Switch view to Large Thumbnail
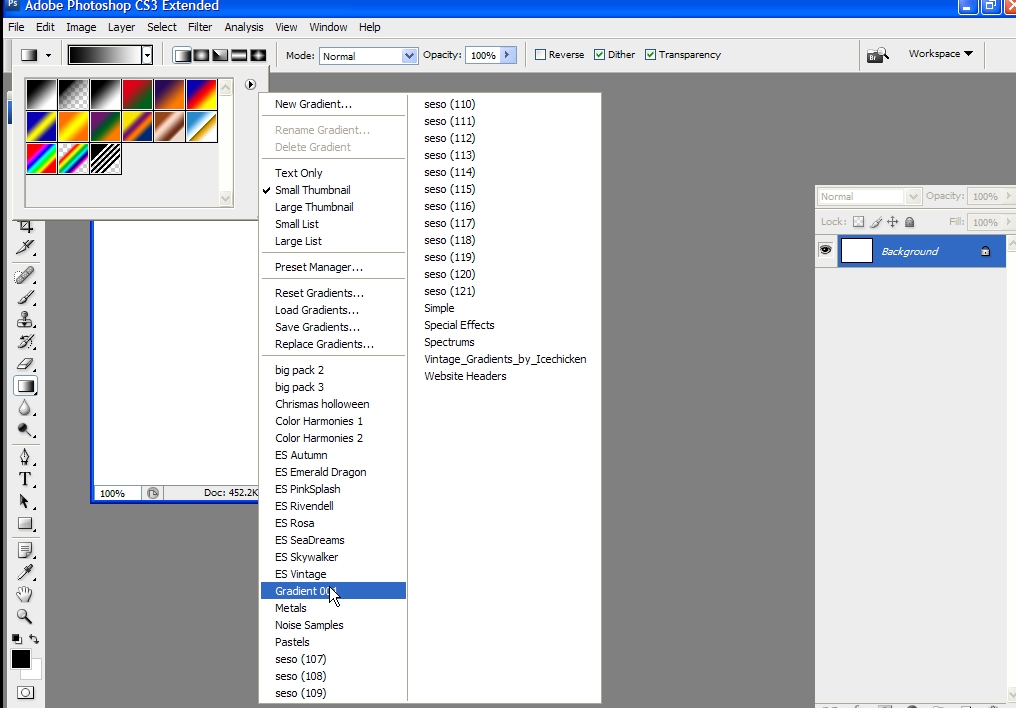Screen dimensions: 1016x708 click(x=334, y=207)
